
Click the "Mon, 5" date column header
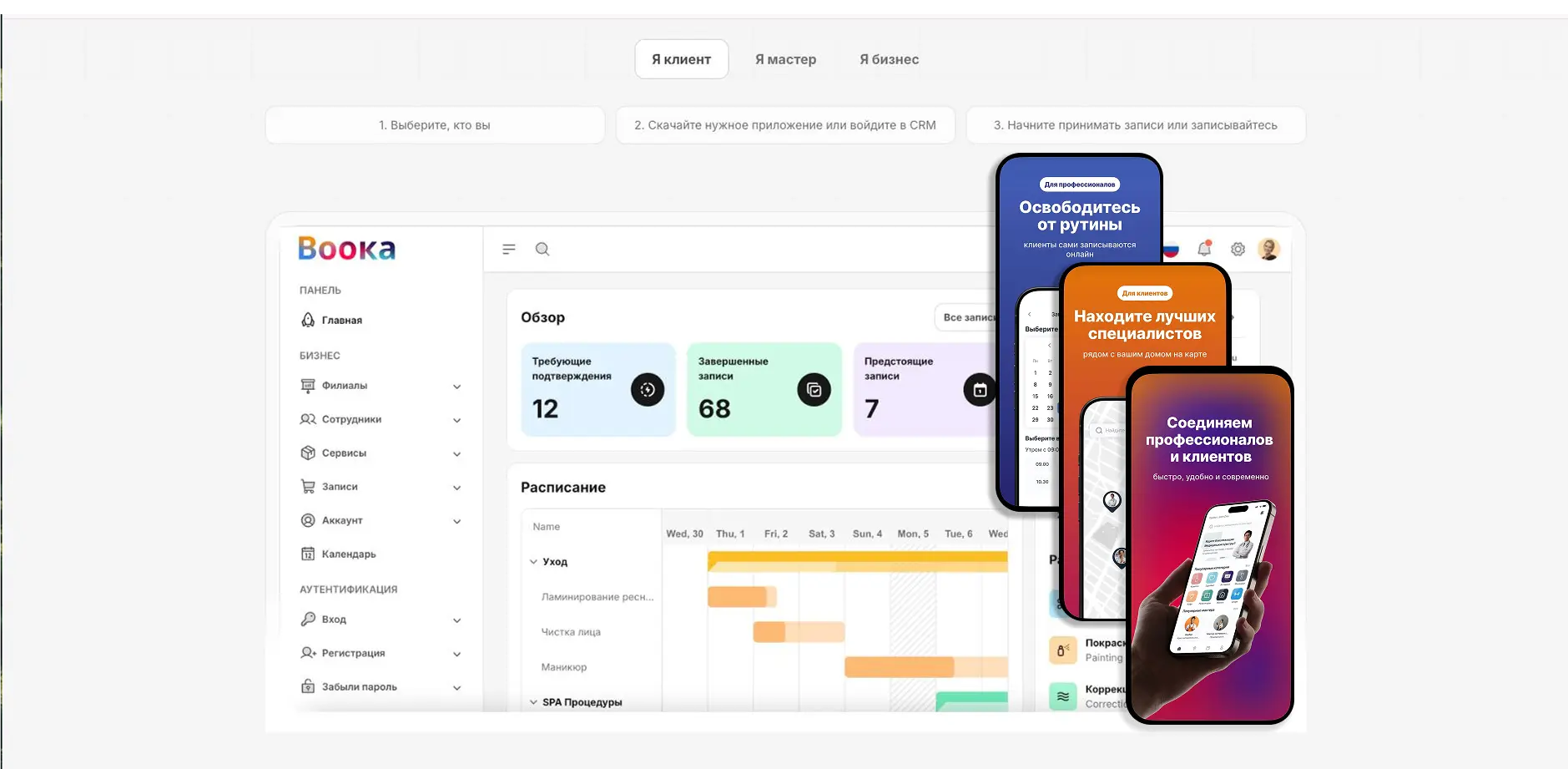point(913,534)
